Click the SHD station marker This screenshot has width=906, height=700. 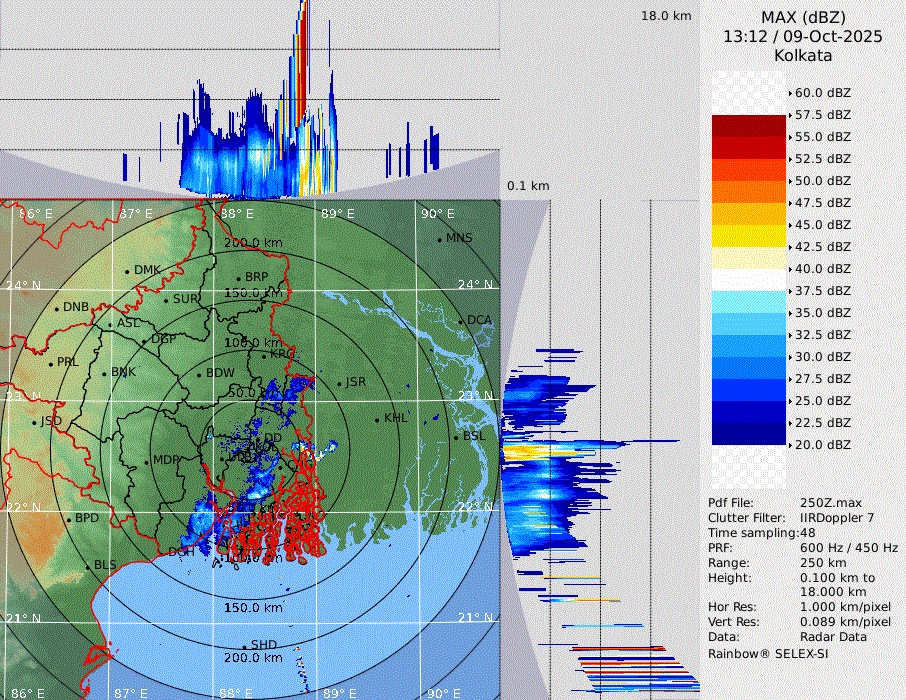(244, 646)
